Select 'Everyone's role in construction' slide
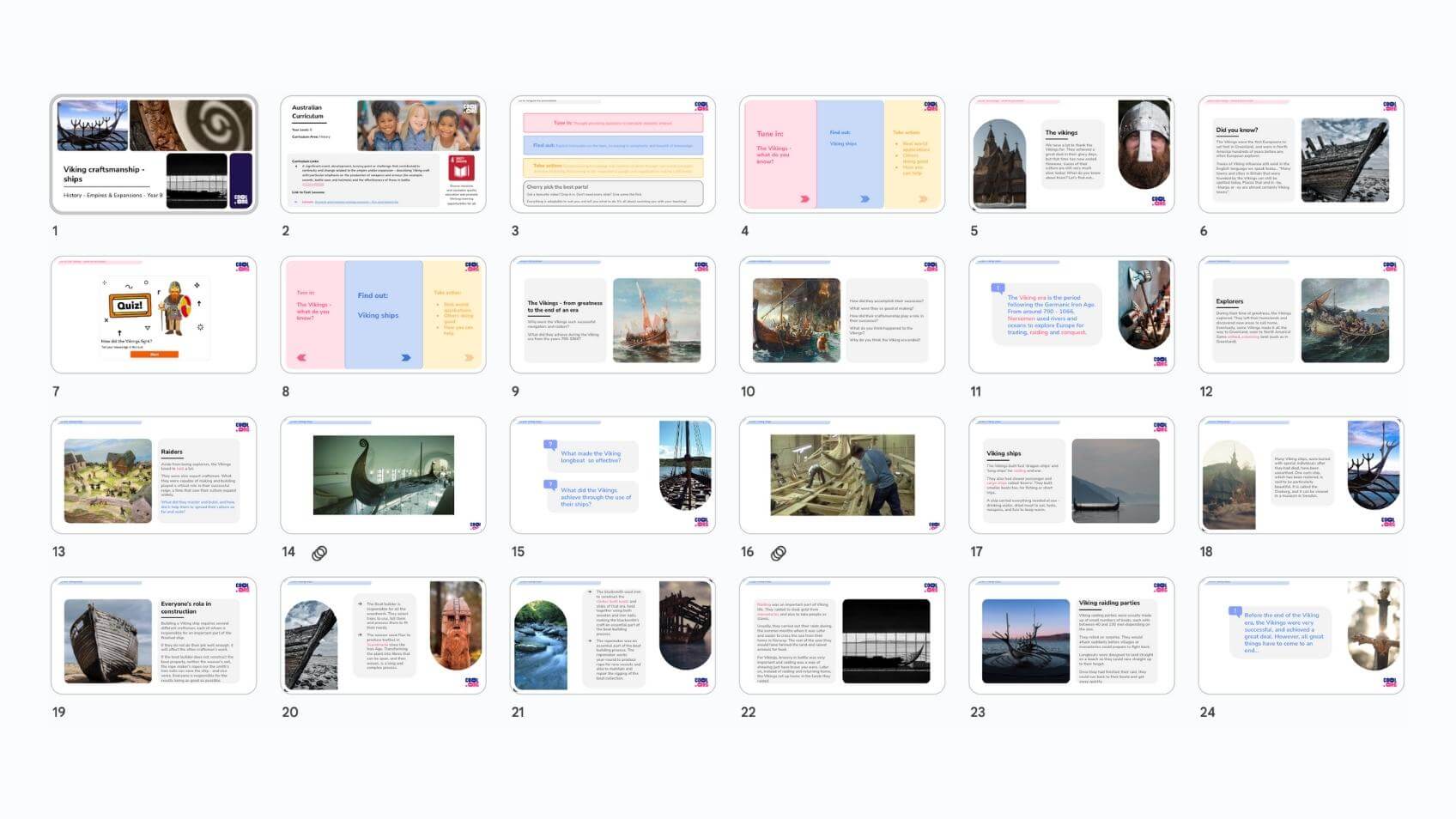The image size is (1456, 819). point(154,636)
